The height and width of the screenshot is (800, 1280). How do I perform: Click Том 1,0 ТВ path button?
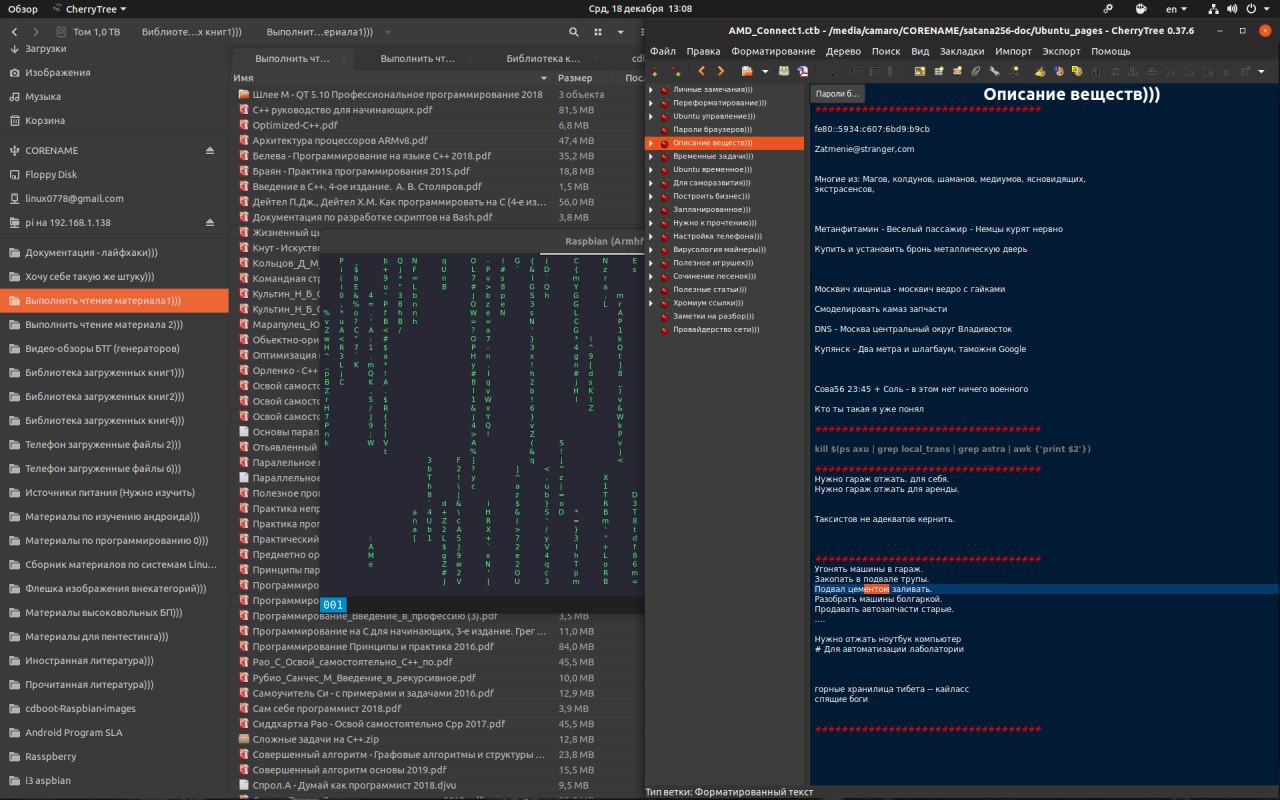[x=89, y=32]
